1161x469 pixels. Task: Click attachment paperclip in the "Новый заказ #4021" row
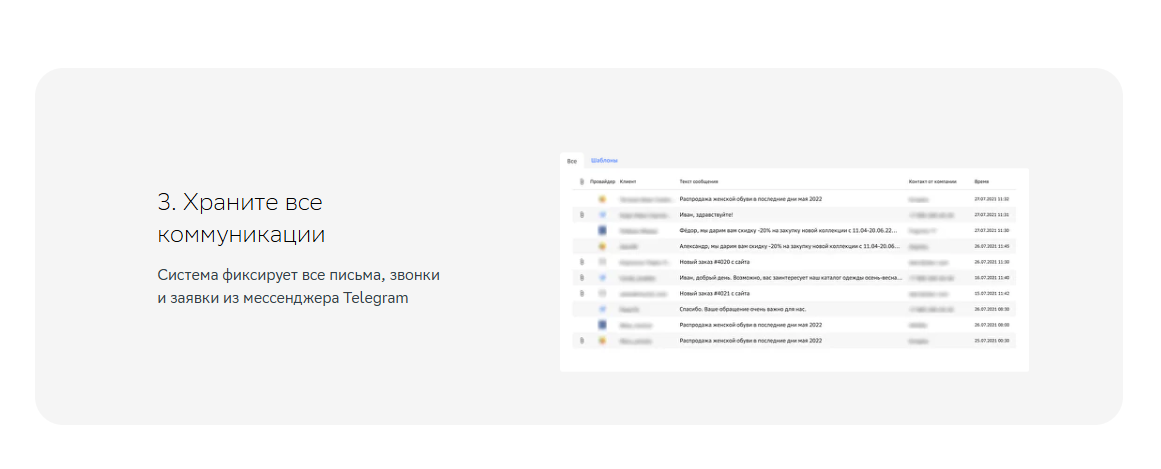582,293
